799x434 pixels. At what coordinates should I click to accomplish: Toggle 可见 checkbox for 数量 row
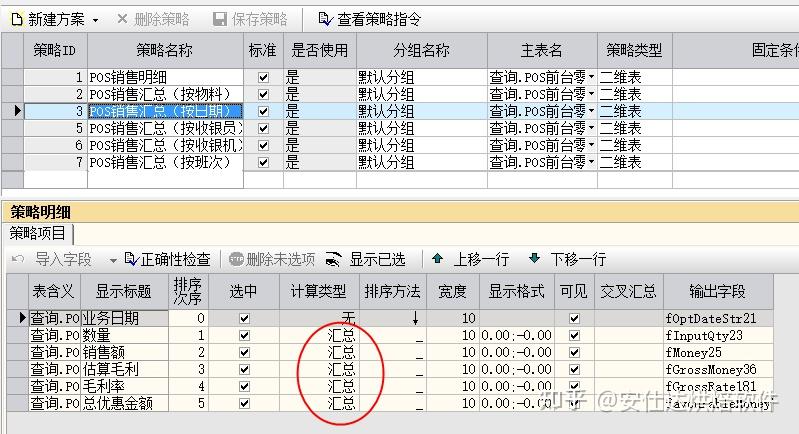pos(574,336)
